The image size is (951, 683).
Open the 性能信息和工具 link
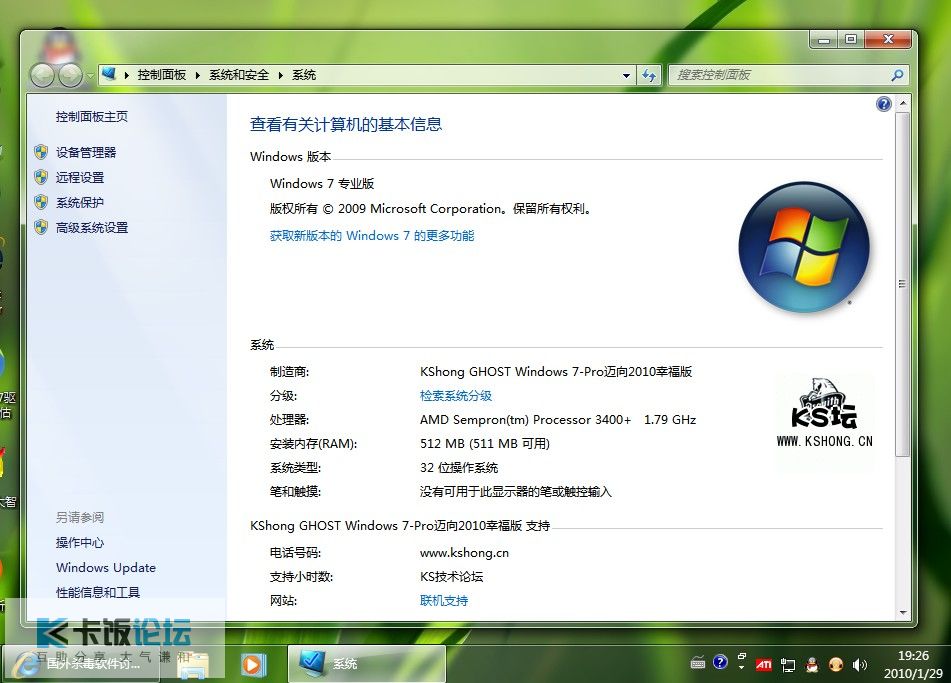pos(98,592)
